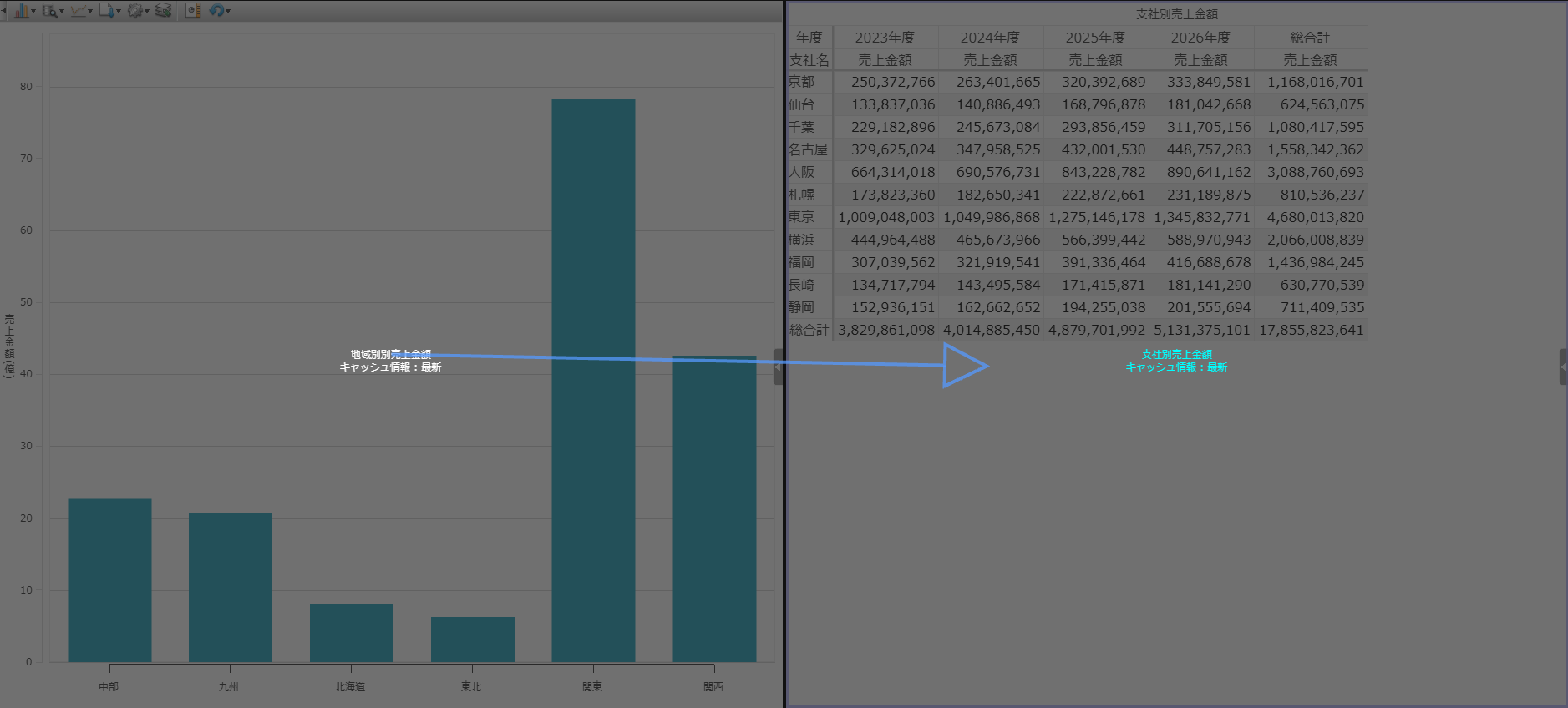Viewport: 1568px width, 708px height.
Task: Click the 総合計 column header
Action: click(x=1309, y=38)
